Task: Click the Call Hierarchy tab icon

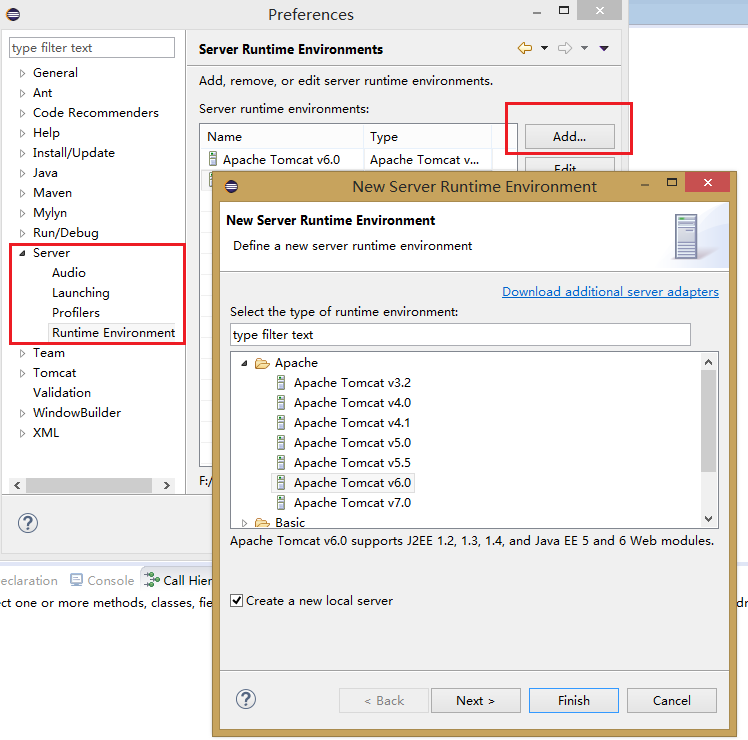Action: 152,580
